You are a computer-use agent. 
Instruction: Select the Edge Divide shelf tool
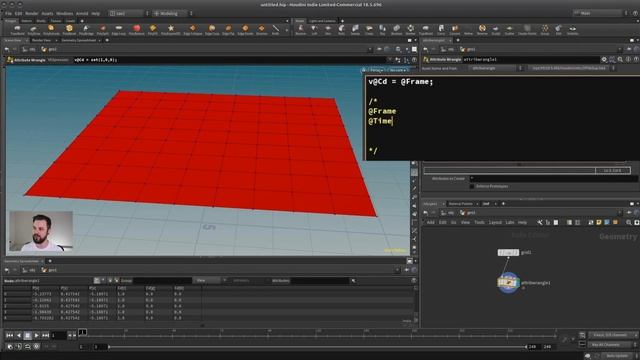pyautogui.click(x=245, y=29)
